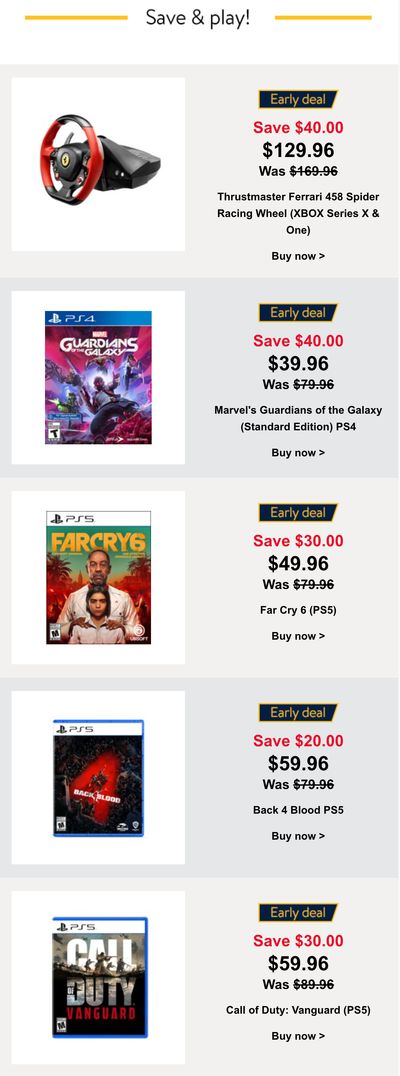Viewport: 400px width, 1076px height.
Task: Open the Back 4 Blood cover image
Action: pyautogui.click(x=98, y=777)
